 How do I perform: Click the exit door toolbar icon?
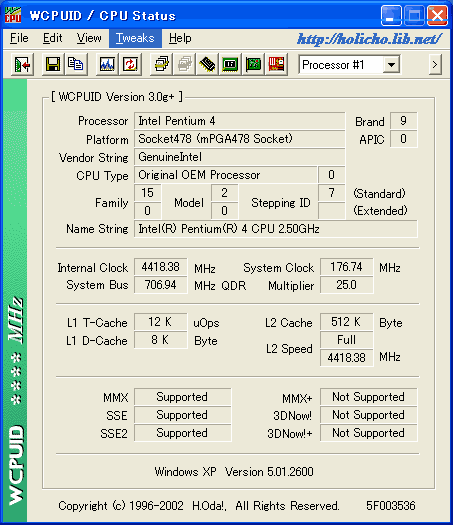tap(22, 64)
